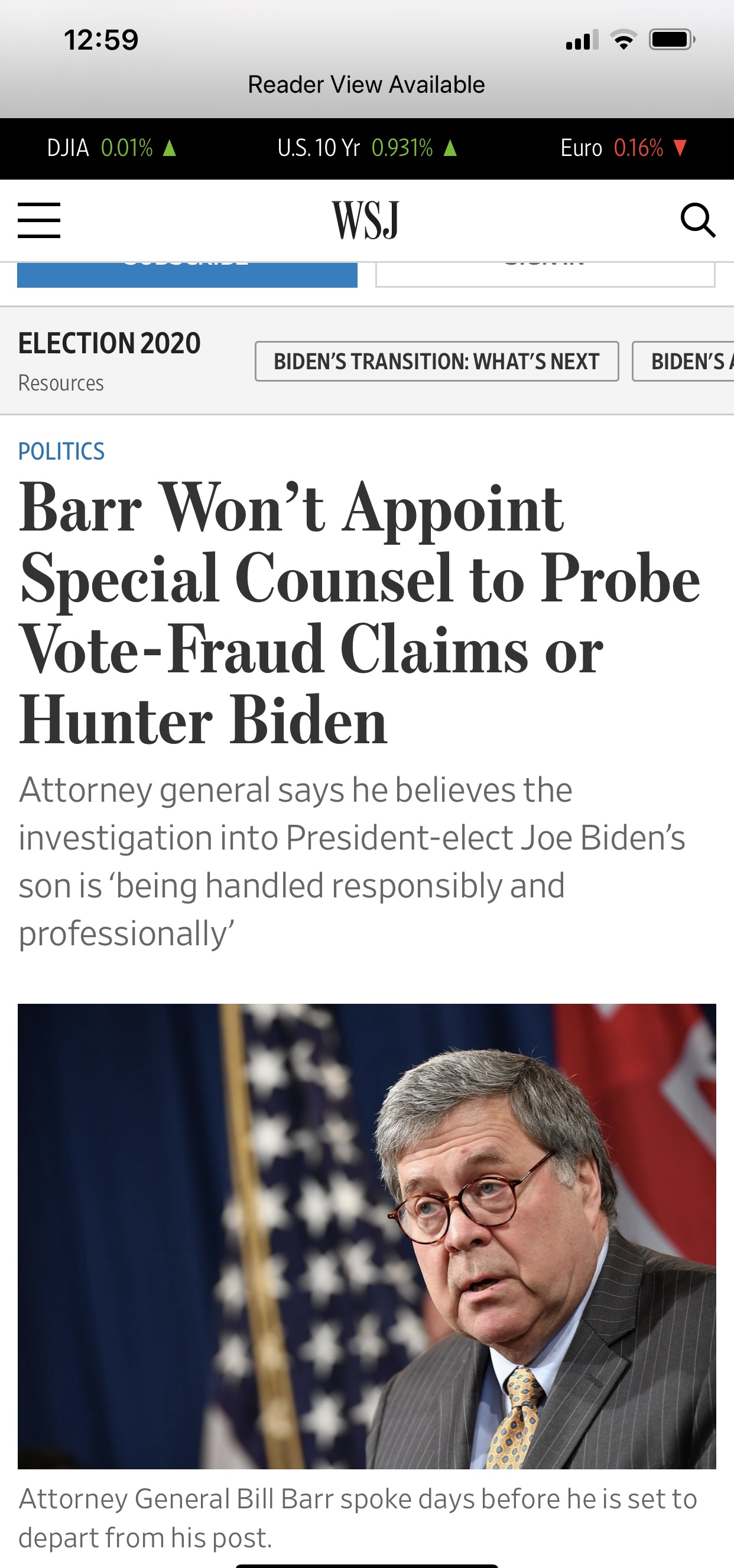
Task: Select the partially visible Biden's tab
Action: click(683, 362)
